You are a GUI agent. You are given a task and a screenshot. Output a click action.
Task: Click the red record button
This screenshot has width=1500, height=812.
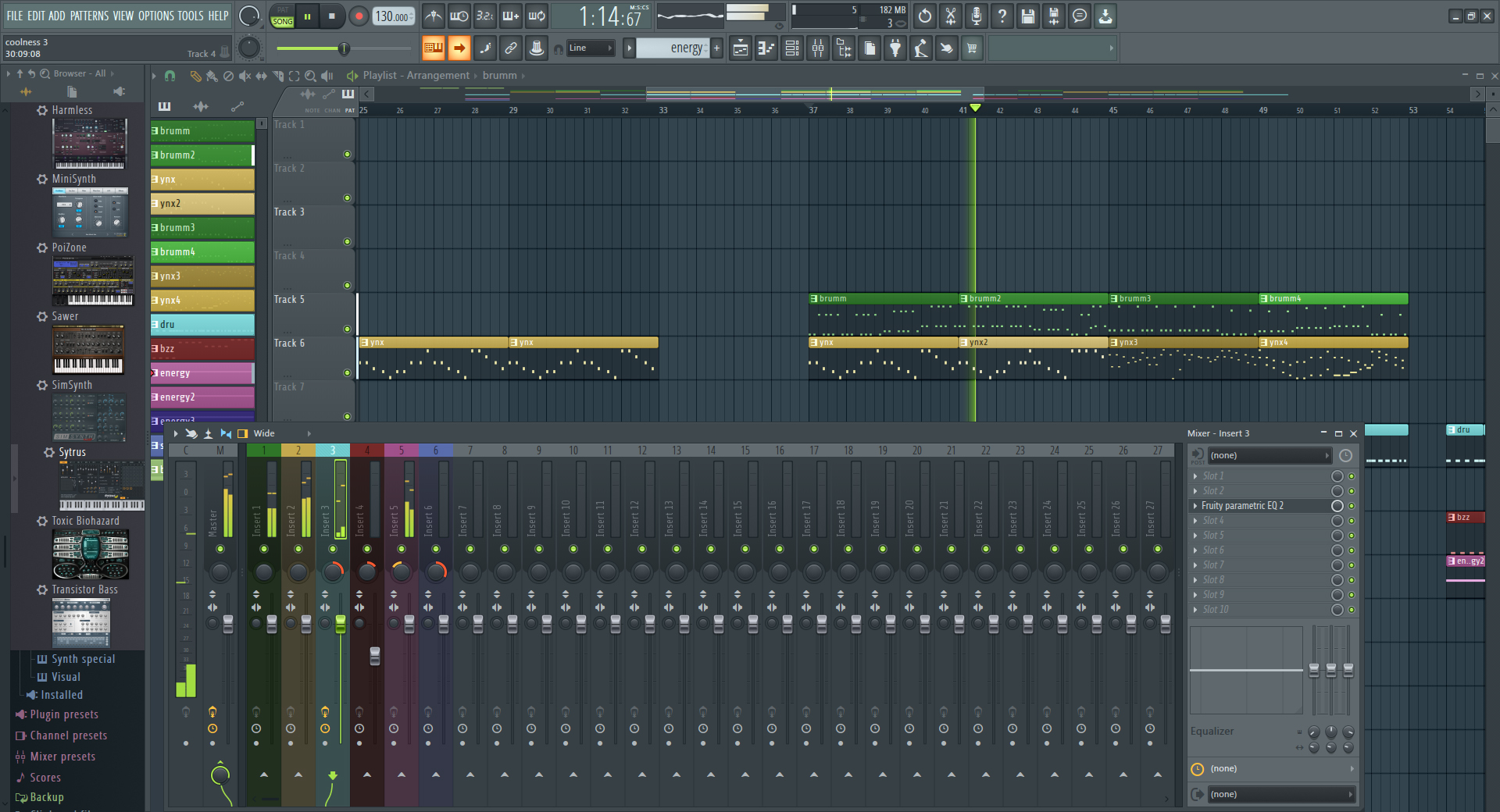click(359, 16)
